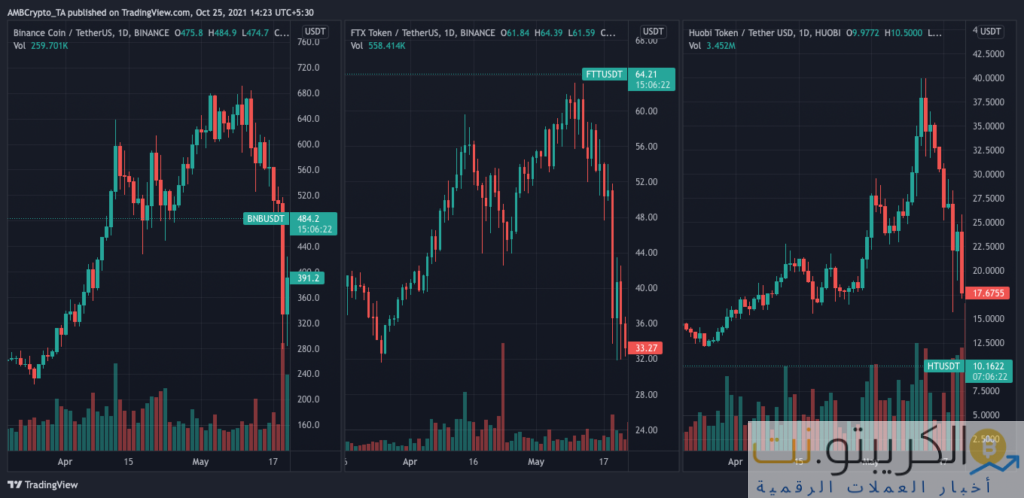Click the Vol 558.414K indicator label
The image size is (1024, 498).
click(x=378, y=45)
